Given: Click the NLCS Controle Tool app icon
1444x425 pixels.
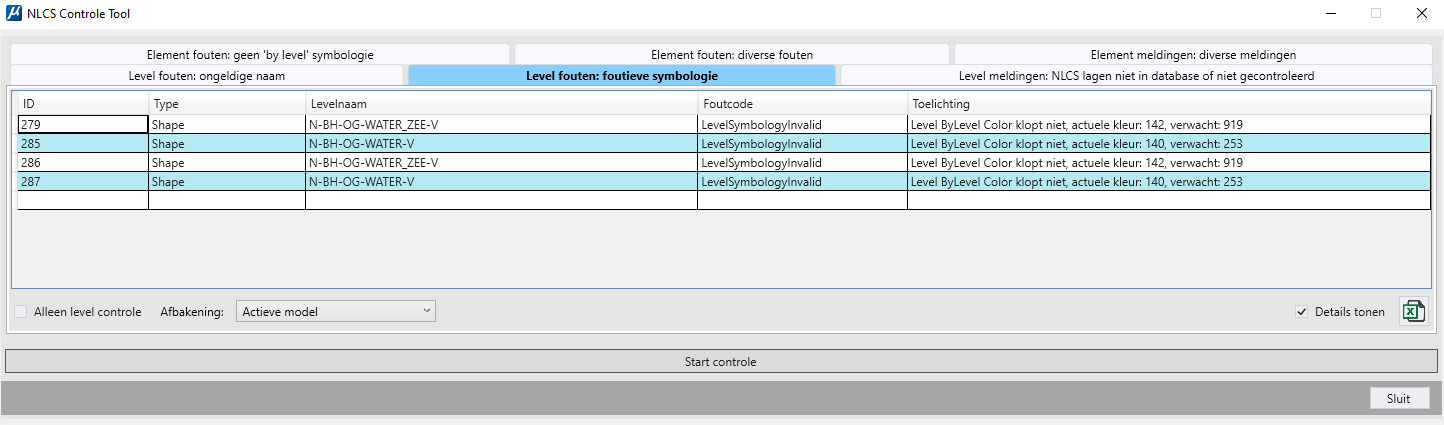Looking at the screenshot, I should (x=13, y=14).
